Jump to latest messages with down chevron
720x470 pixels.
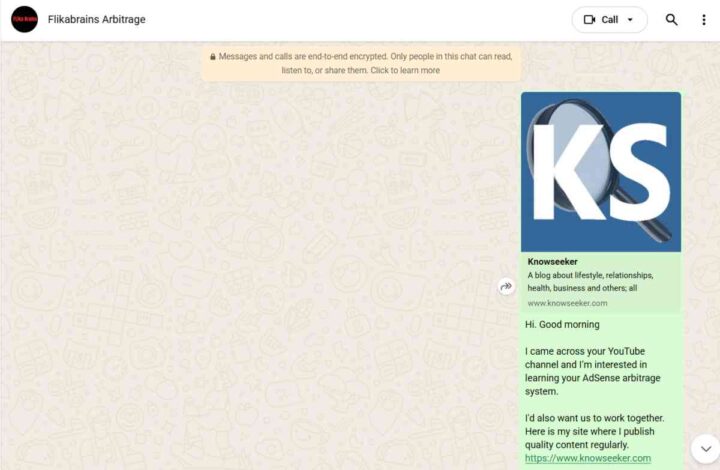[x=706, y=448]
